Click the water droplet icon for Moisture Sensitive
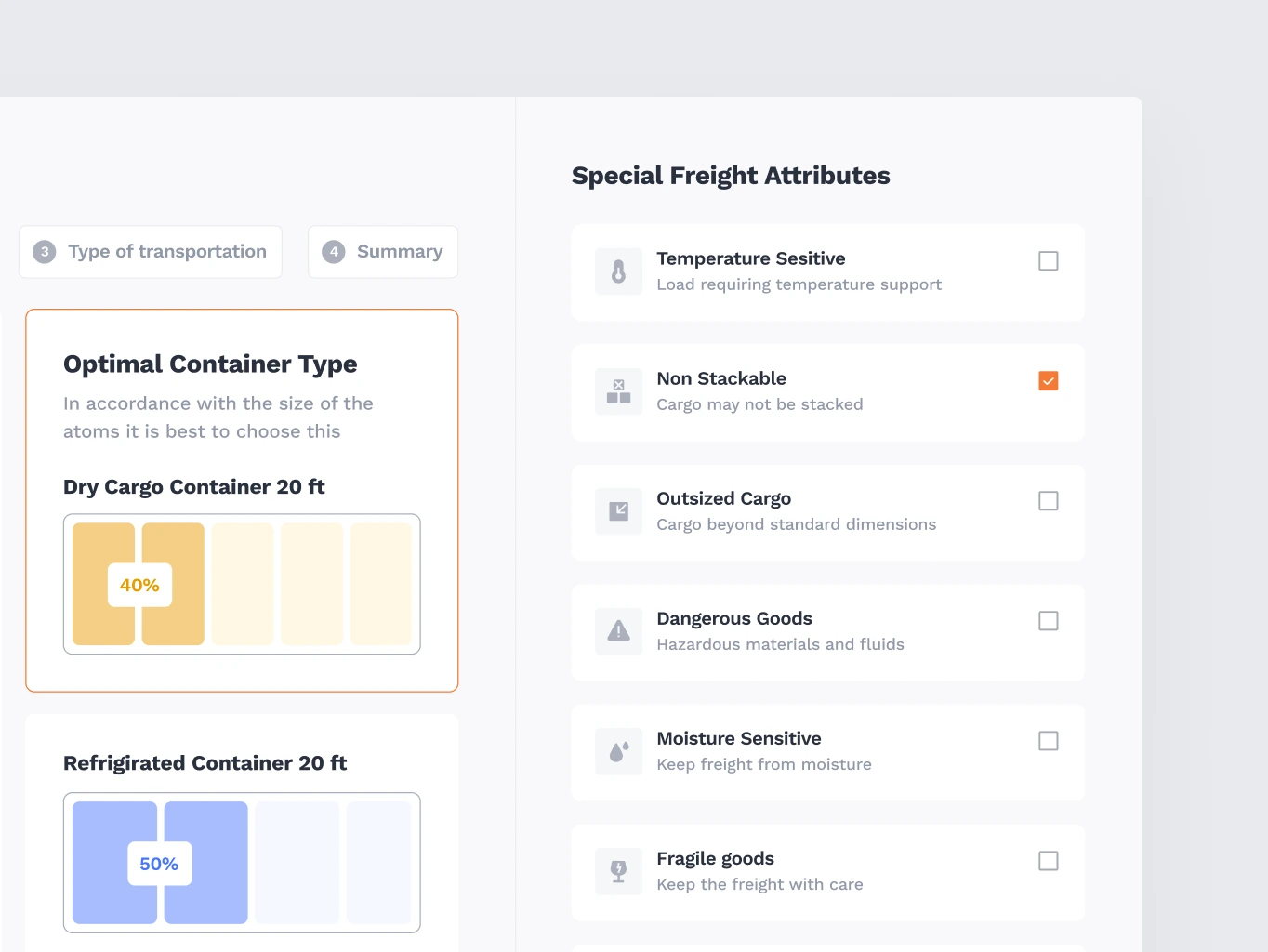Viewport: 1268px width, 952px height. click(x=618, y=750)
